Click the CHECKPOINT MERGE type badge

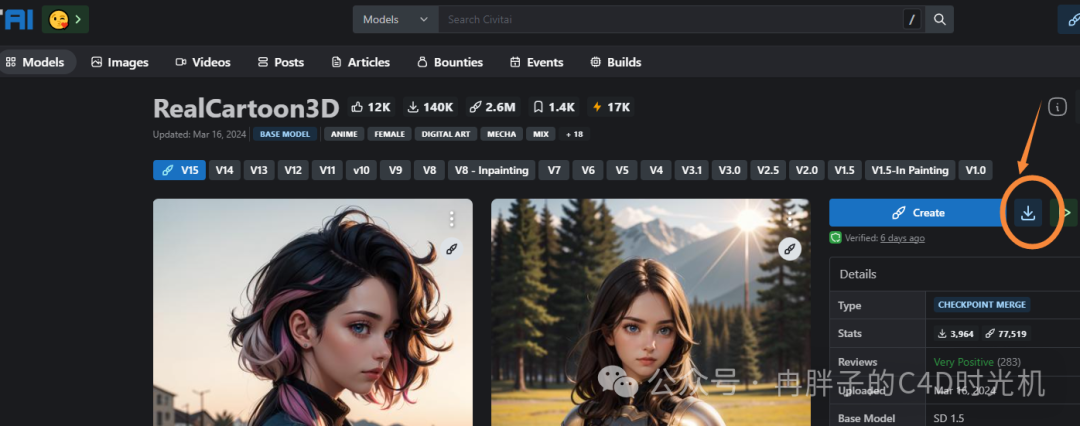(982, 305)
